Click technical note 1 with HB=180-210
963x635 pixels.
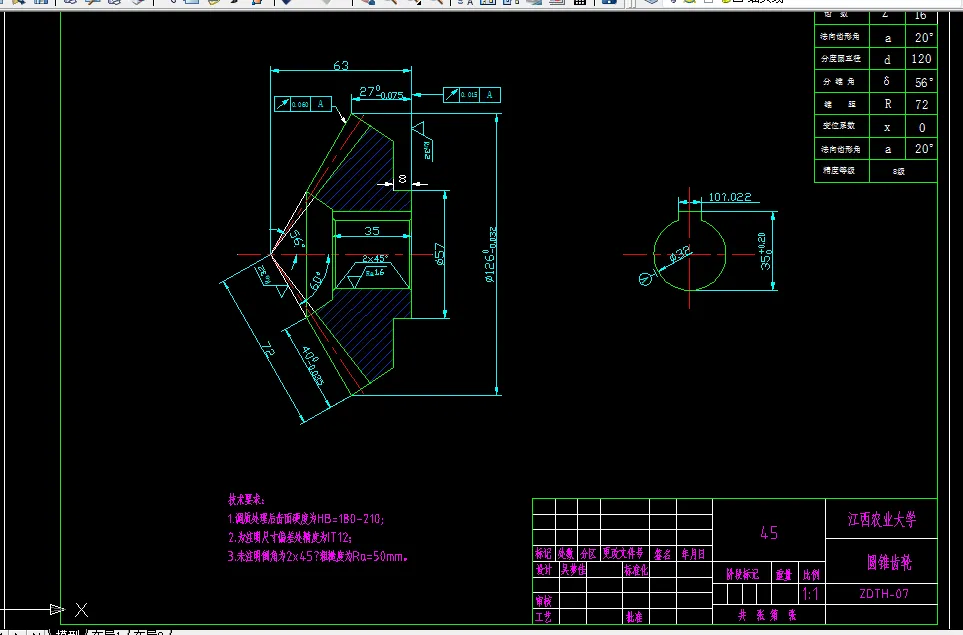pyautogui.click(x=306, y=519)
